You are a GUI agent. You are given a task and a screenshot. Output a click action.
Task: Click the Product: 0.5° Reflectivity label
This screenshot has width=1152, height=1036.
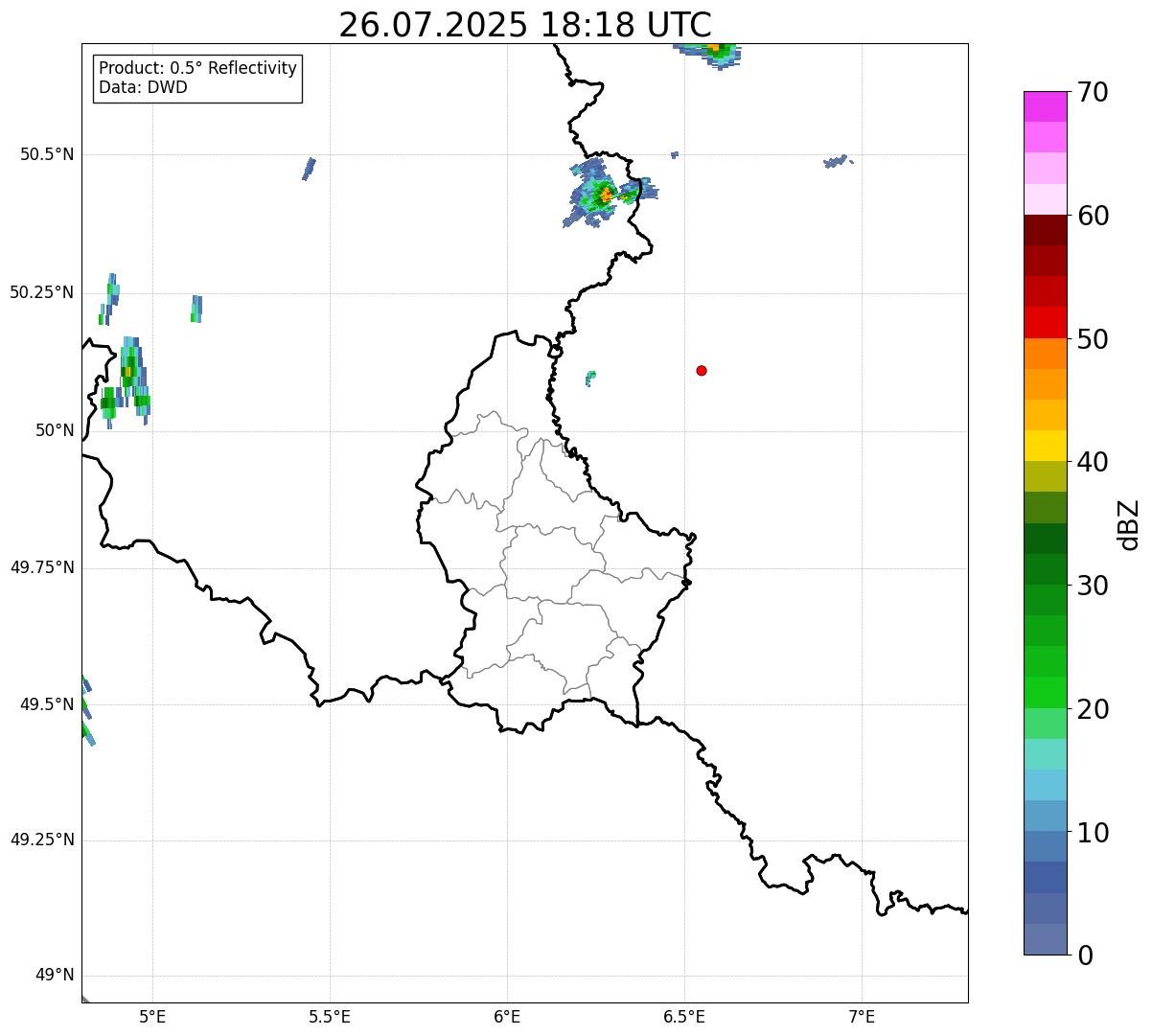pyautogui.click(x=197, y=69)
